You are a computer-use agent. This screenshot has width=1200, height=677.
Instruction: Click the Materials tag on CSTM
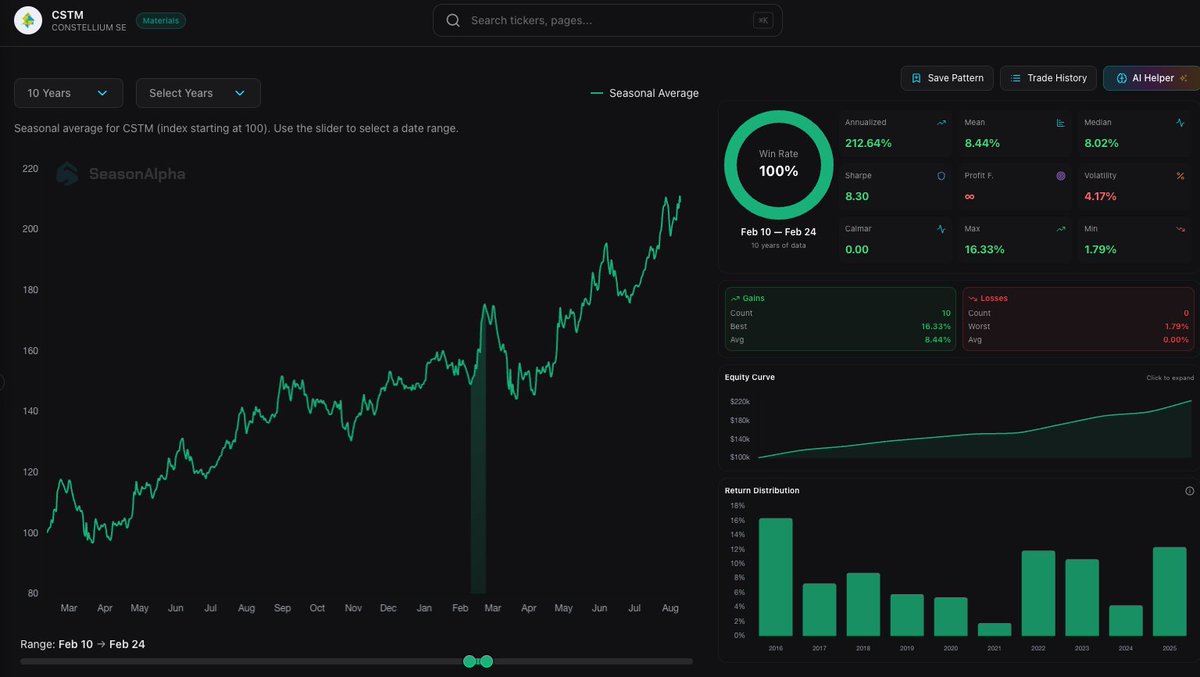pos(160,19)
